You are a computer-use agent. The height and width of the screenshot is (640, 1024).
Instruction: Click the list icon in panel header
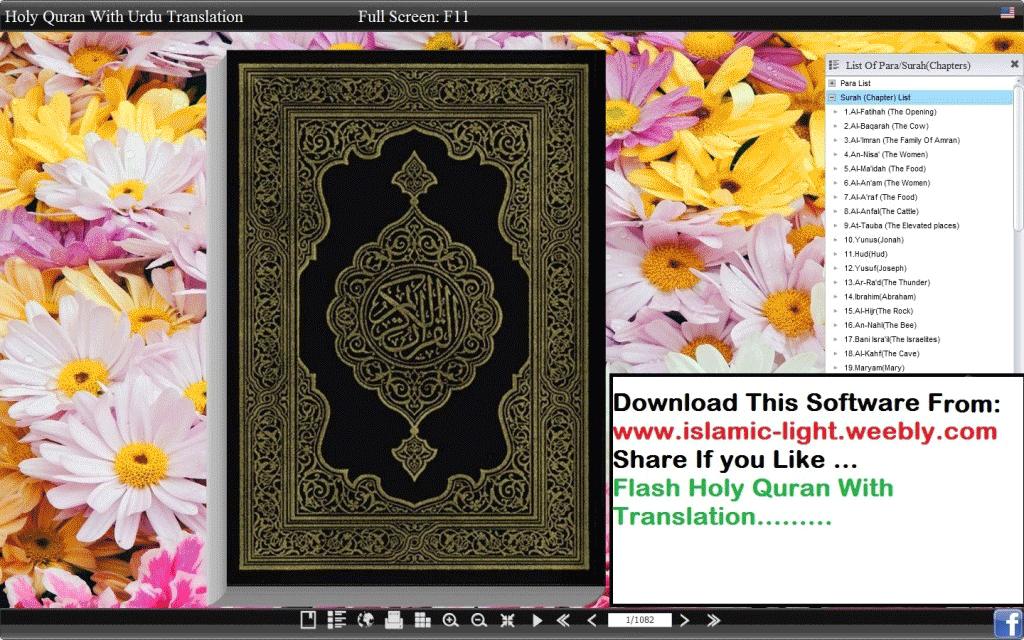click(834, 65)
